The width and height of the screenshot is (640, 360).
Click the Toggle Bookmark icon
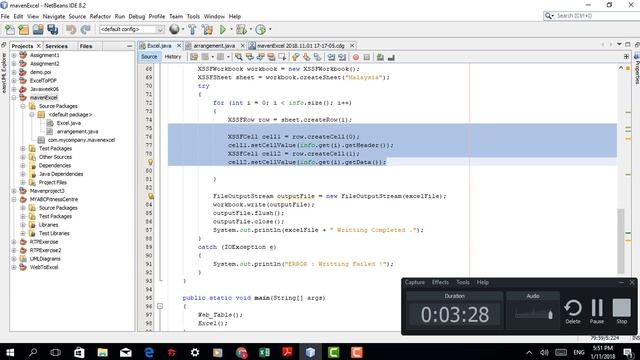point(317,57)
